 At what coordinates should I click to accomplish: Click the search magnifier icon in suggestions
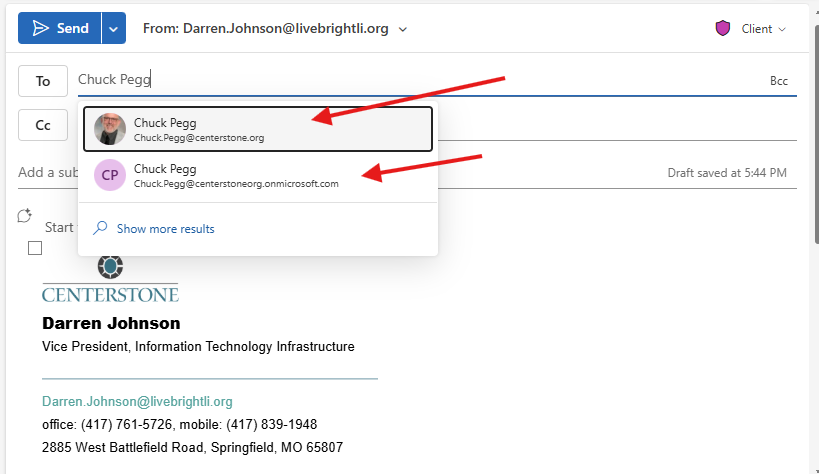tap(100, 228)
